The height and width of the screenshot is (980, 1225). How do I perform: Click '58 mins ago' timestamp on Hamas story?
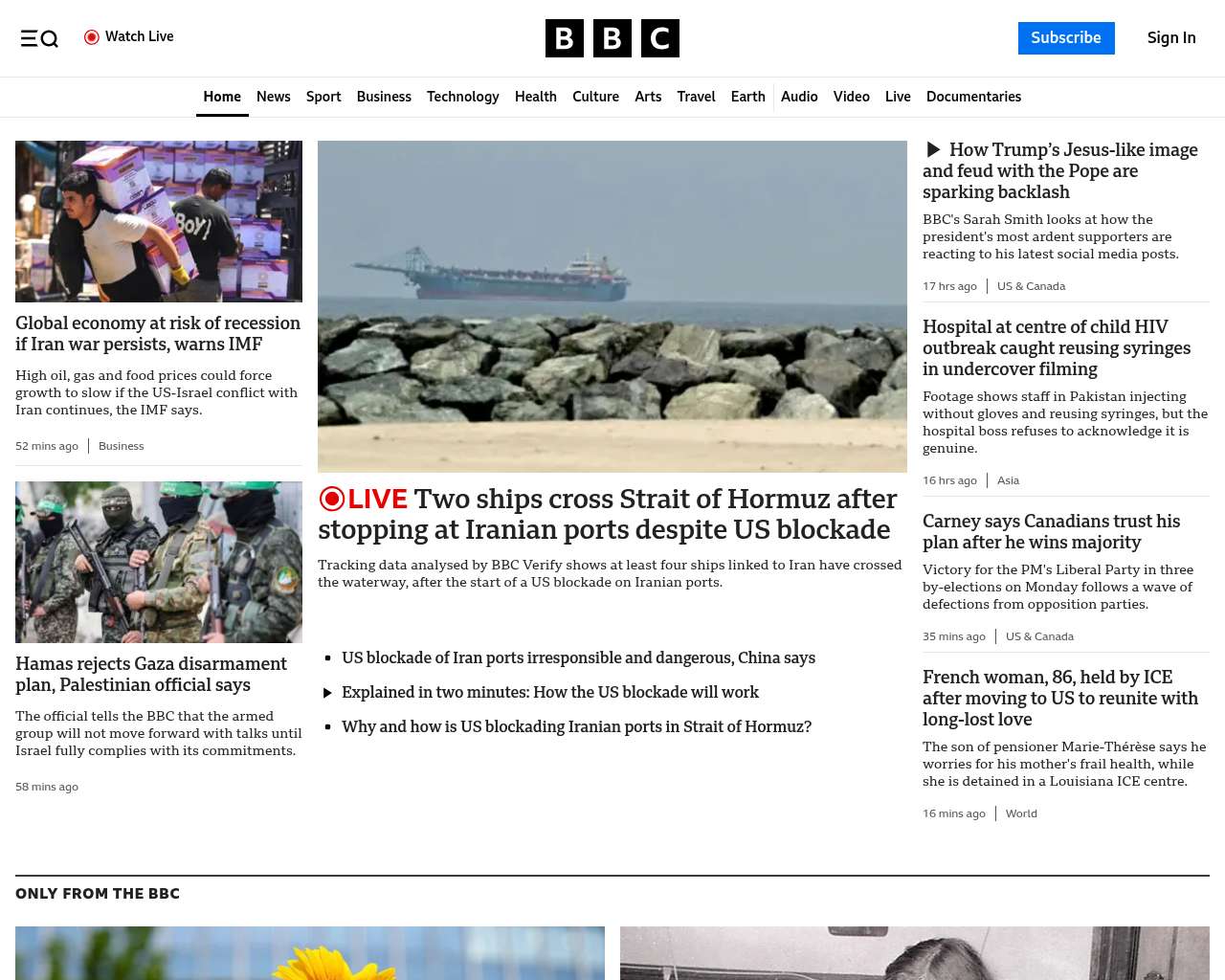pos(47,787)
